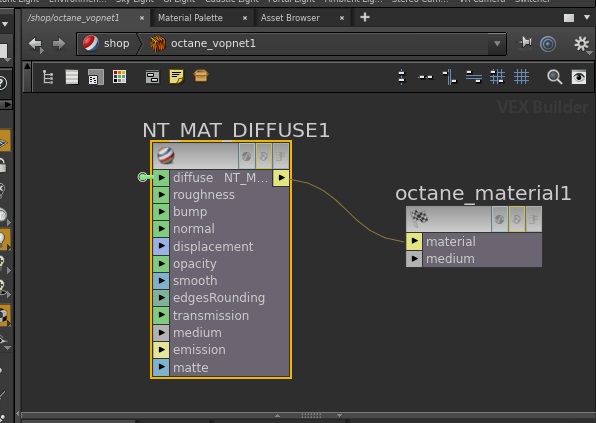Switch to the Material Palette tab

coord(190,18)
